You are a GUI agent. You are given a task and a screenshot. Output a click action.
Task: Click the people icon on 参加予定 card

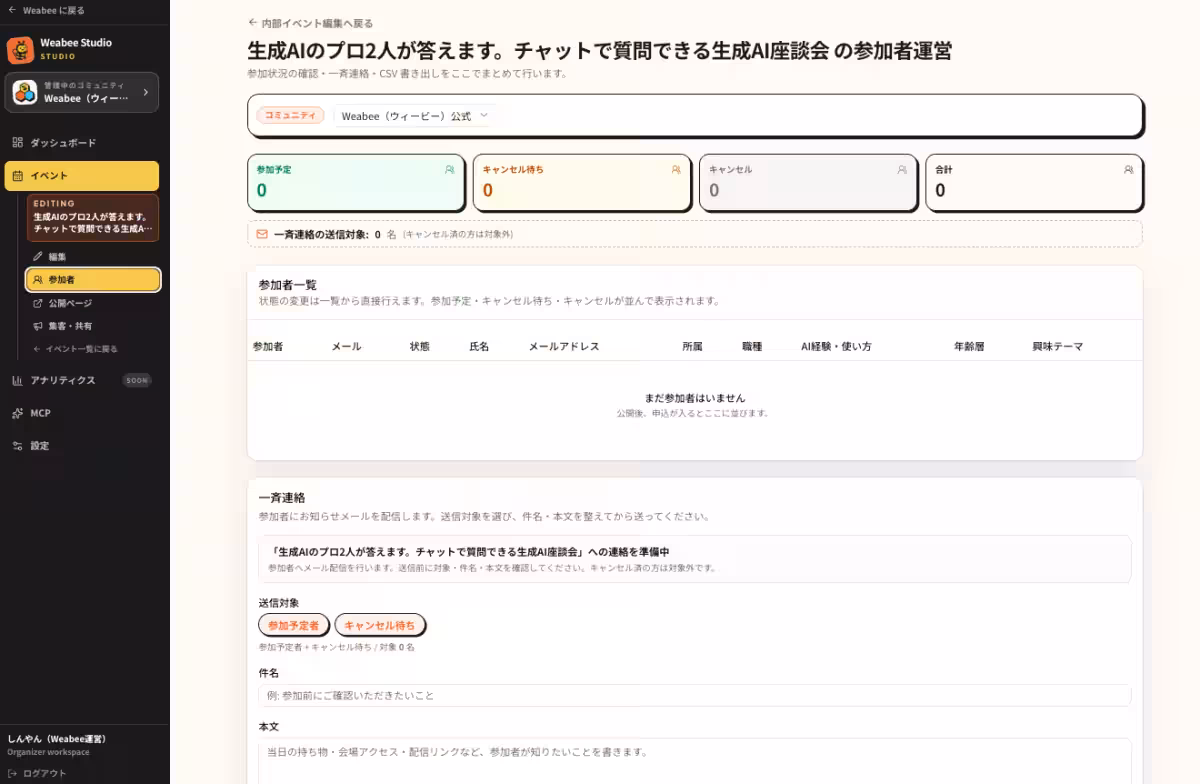tap(449, 170)
